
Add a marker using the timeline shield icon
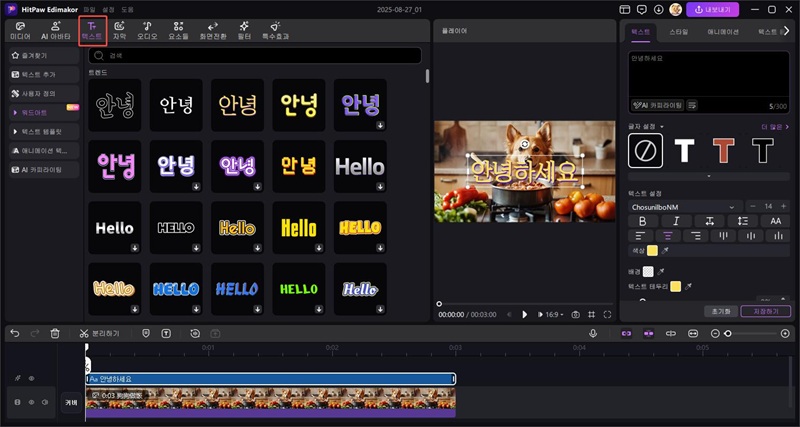(146, 333)
